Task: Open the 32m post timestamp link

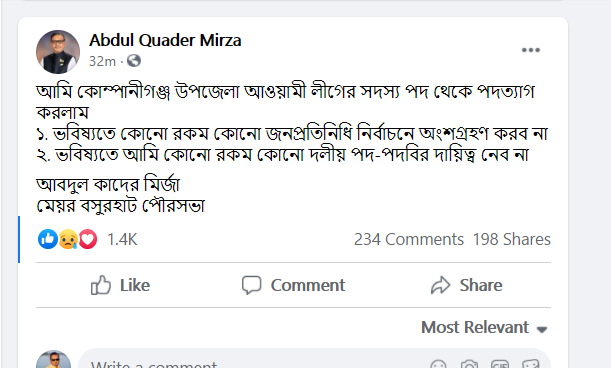Action: pyautogui.click(x=102, y=61)
